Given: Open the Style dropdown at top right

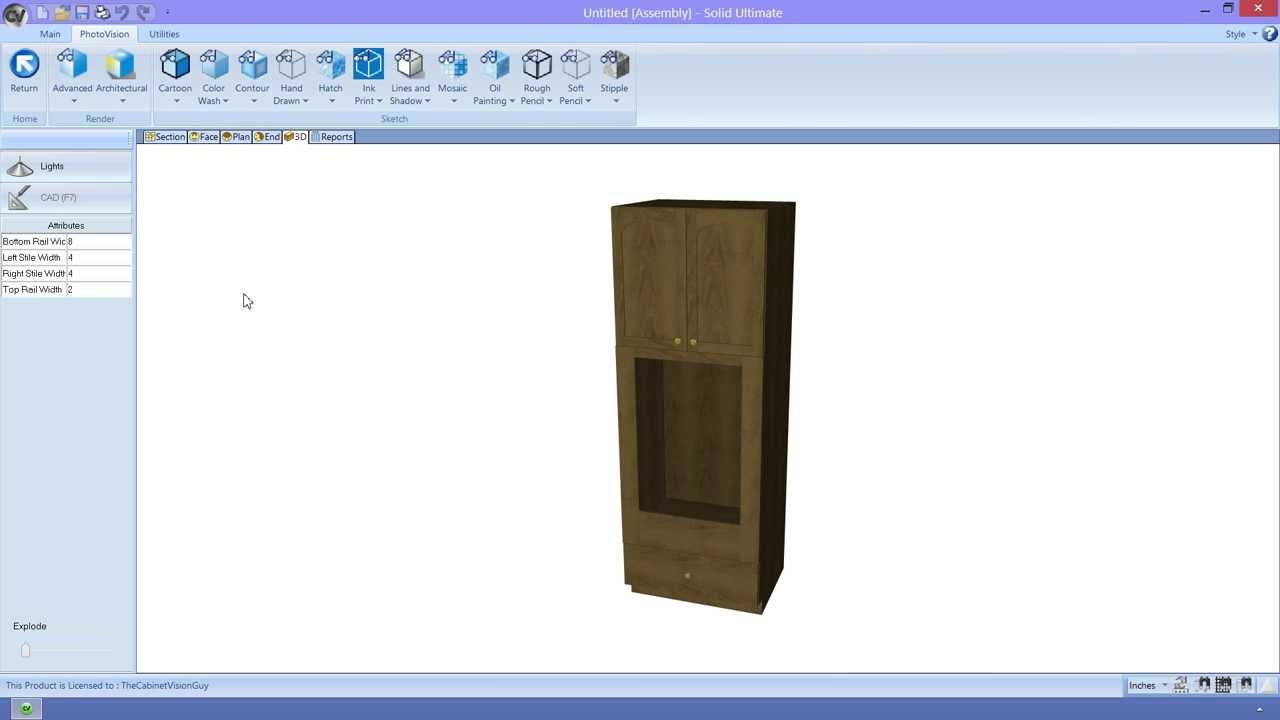Looking at the screenshot, I should click(x=1241, y=34).
